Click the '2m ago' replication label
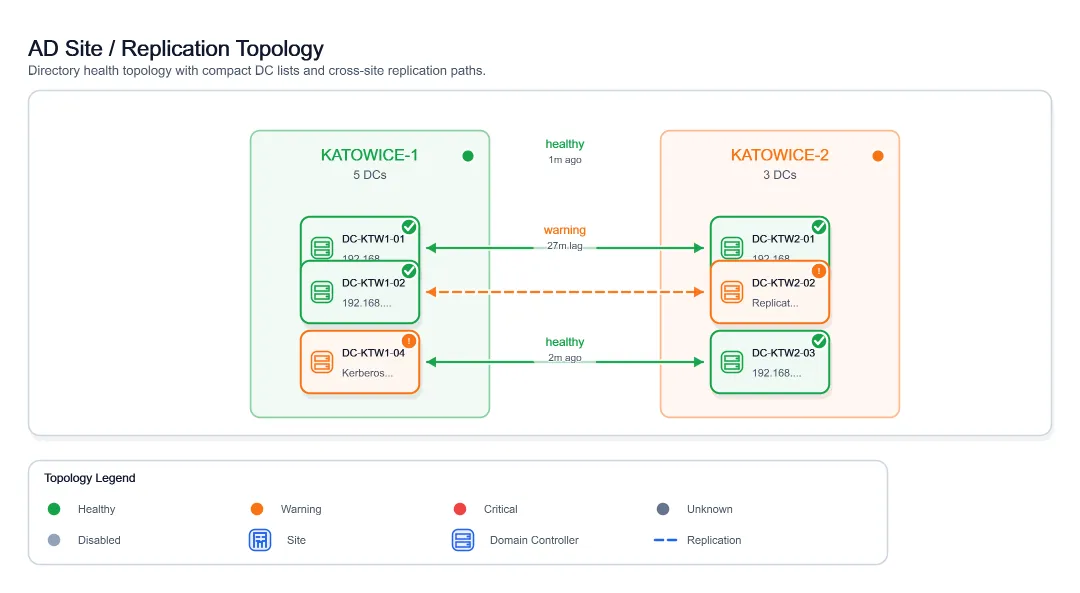The width and height of the screenshot is (1080, 593). point(565,357)
